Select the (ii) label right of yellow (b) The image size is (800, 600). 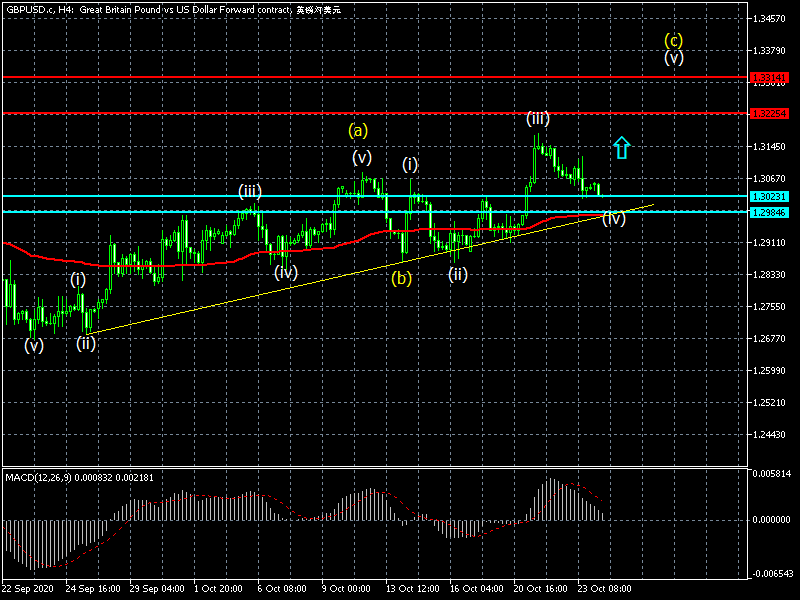point(458,274)
